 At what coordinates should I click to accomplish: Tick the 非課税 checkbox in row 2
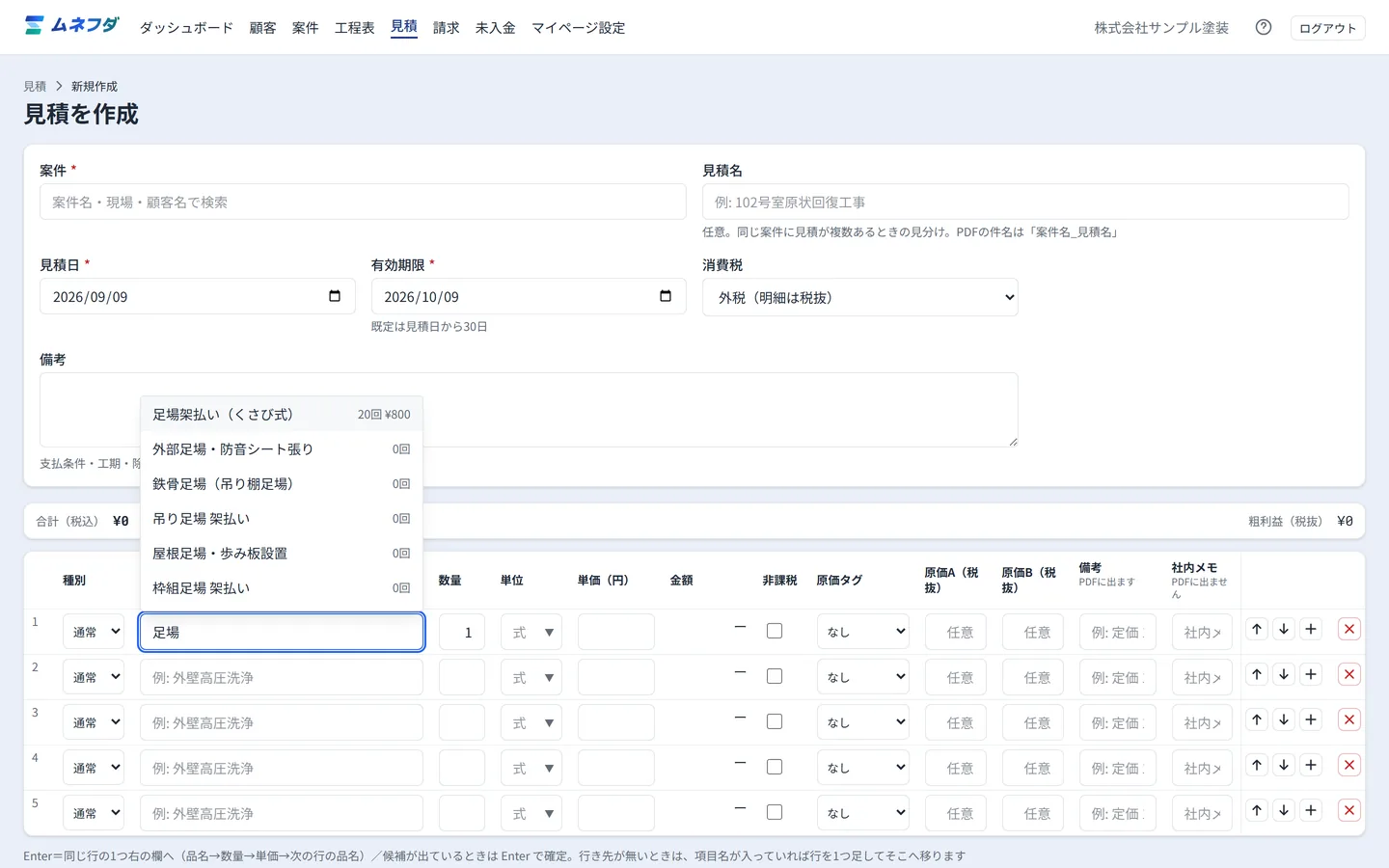(775, 676)
